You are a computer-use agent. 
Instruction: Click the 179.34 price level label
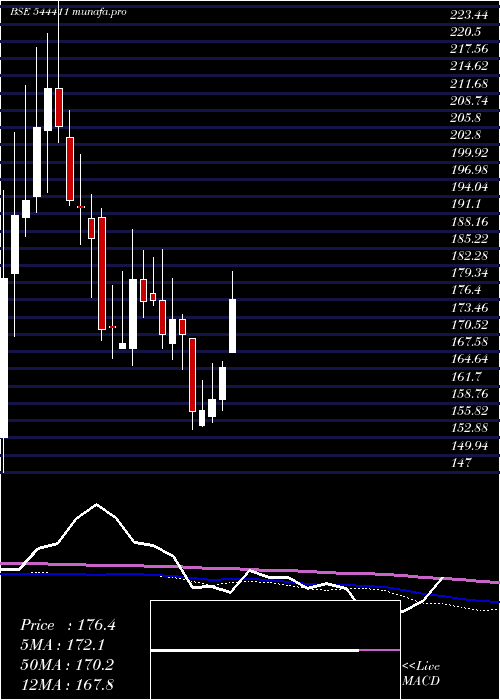(x=469, y=273)
